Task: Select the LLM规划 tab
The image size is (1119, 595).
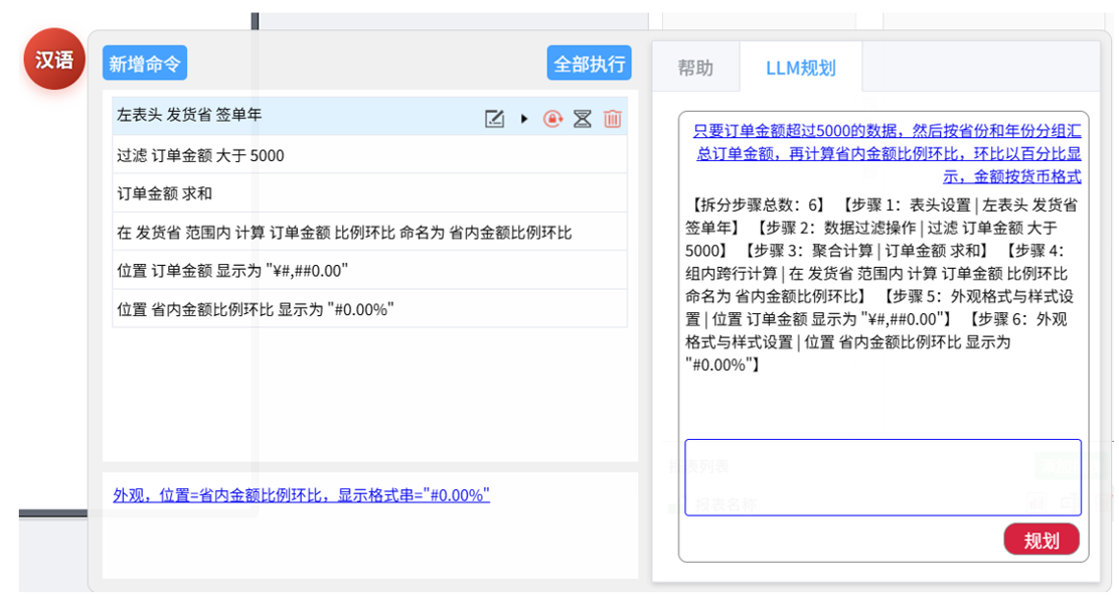Action: tap(801, 68)
